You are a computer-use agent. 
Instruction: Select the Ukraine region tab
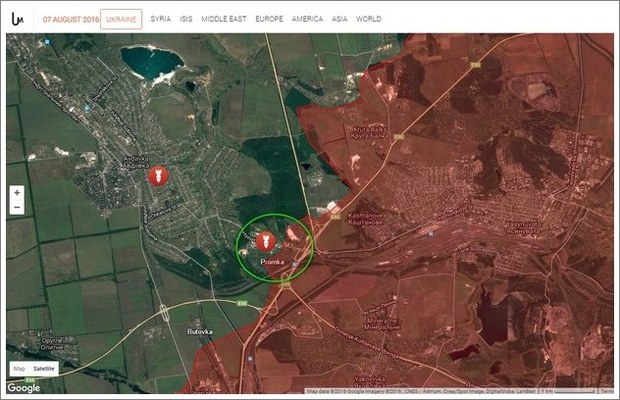pyautogui.click(x=121, y=19)
